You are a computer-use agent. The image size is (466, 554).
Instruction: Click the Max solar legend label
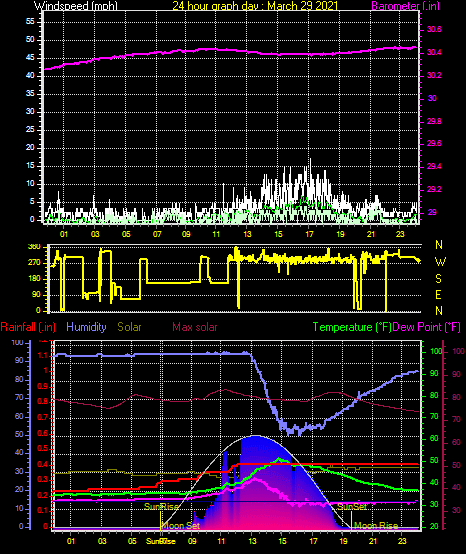click(195, 327)
